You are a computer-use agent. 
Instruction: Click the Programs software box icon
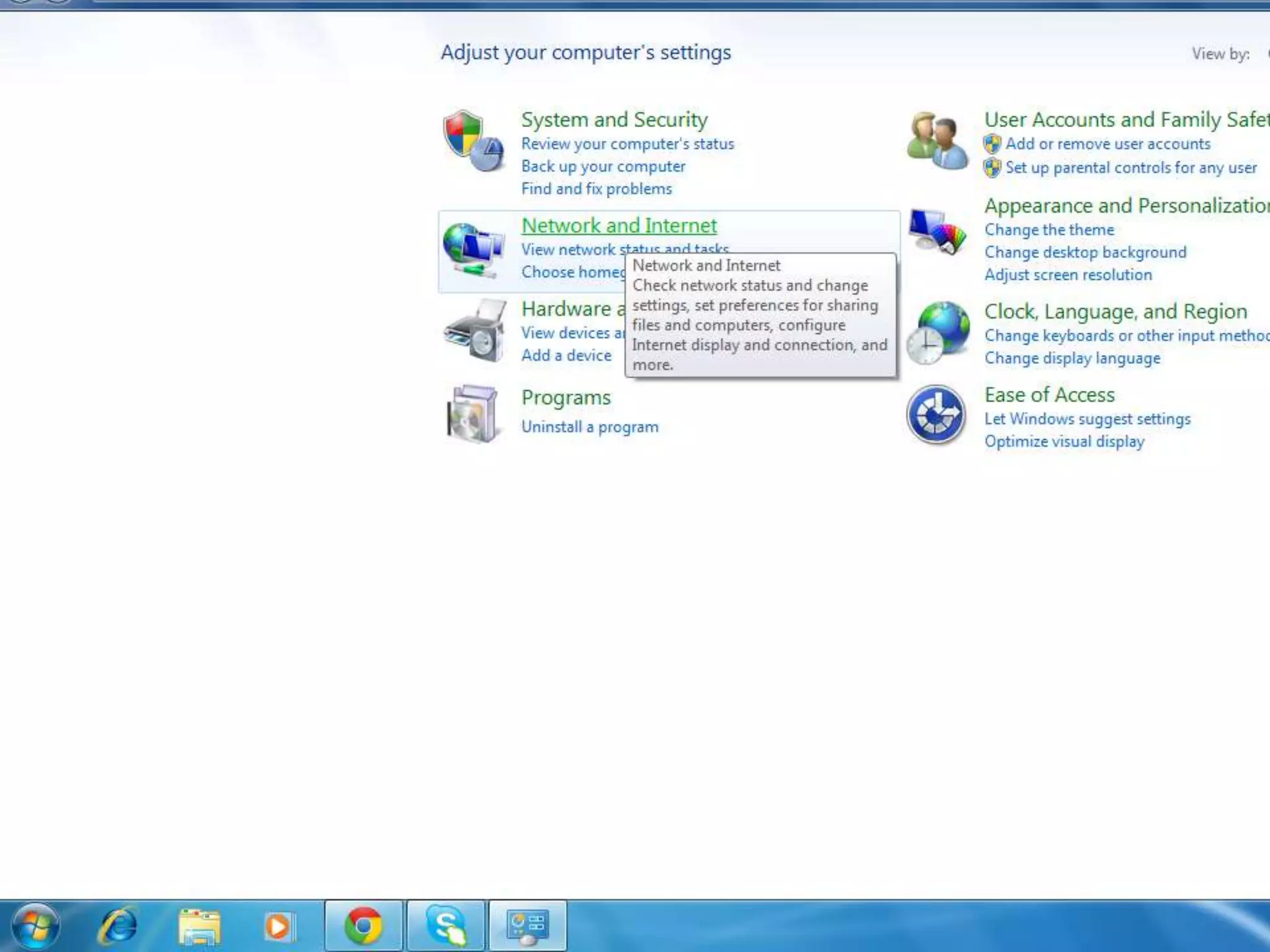473,414
